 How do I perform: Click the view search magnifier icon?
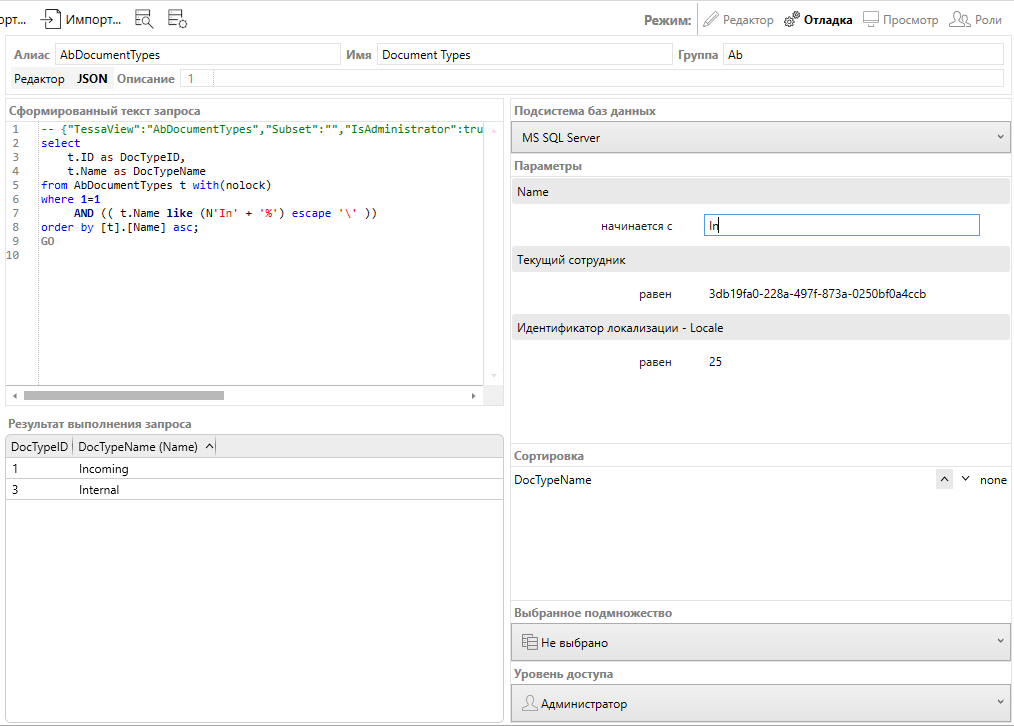tap(144, 19)
